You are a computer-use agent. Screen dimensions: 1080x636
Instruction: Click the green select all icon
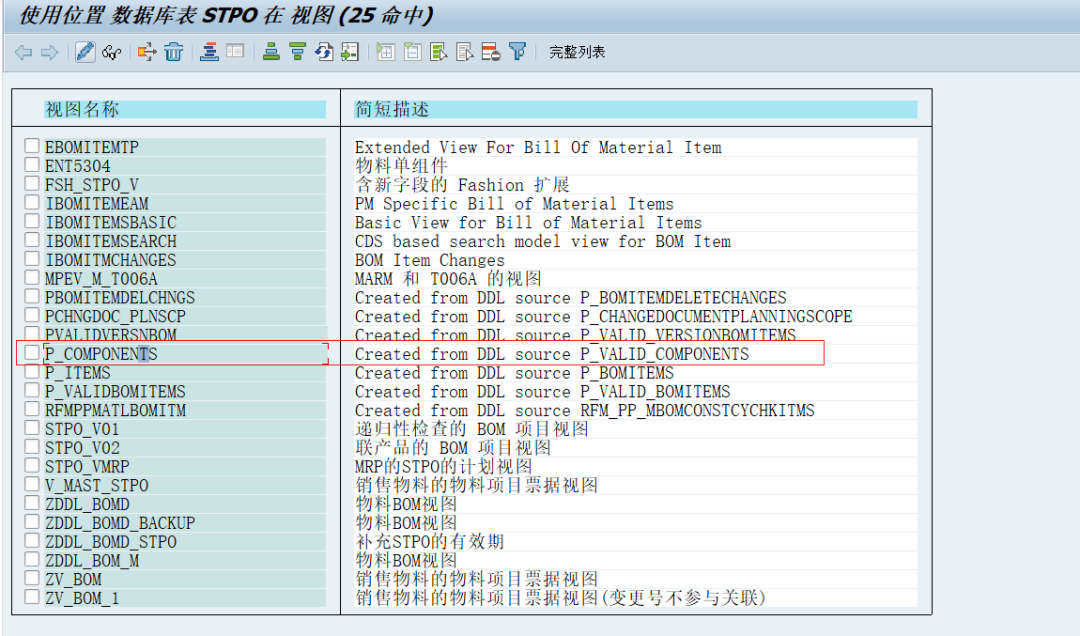(438, 52)
